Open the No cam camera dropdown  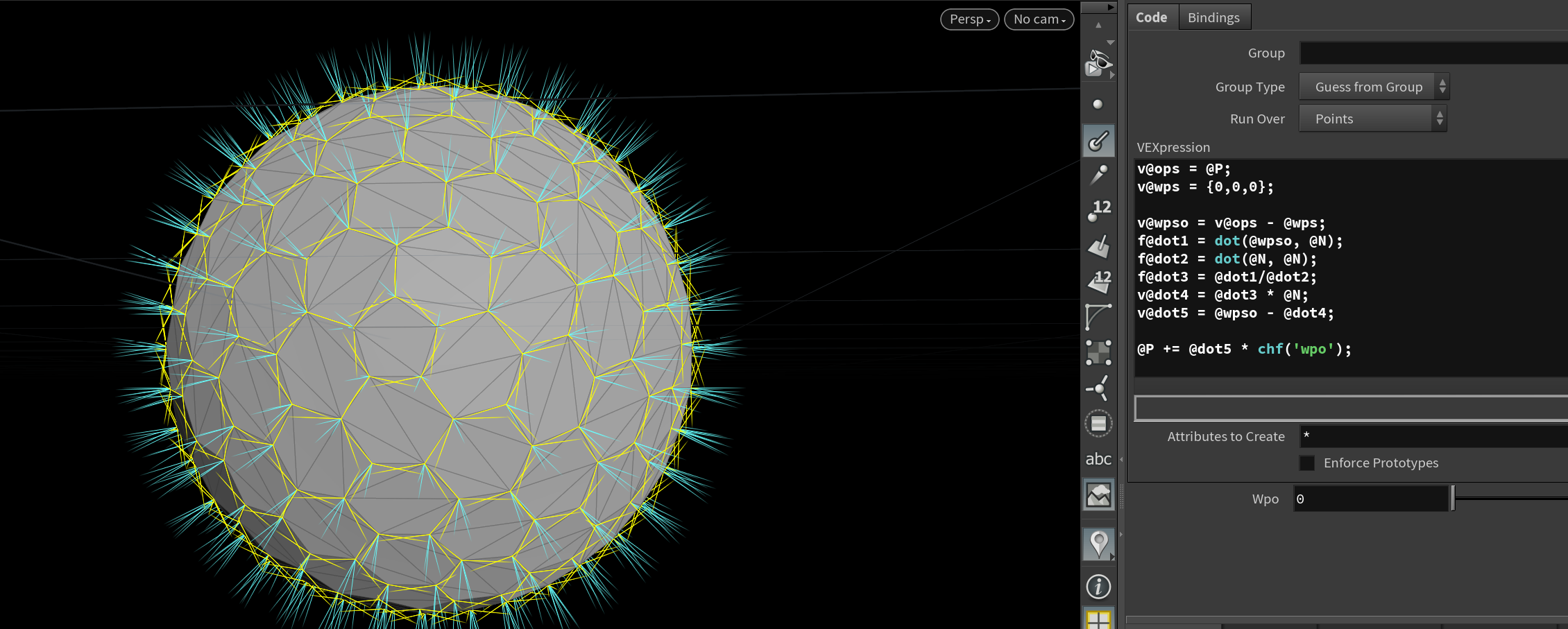(x=1039, y=19)
